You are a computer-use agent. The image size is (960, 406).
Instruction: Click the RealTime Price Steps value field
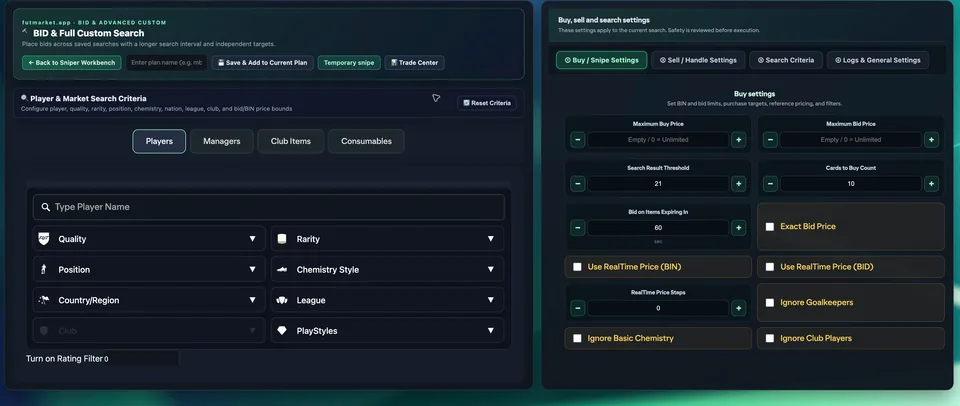click(658, 308)
